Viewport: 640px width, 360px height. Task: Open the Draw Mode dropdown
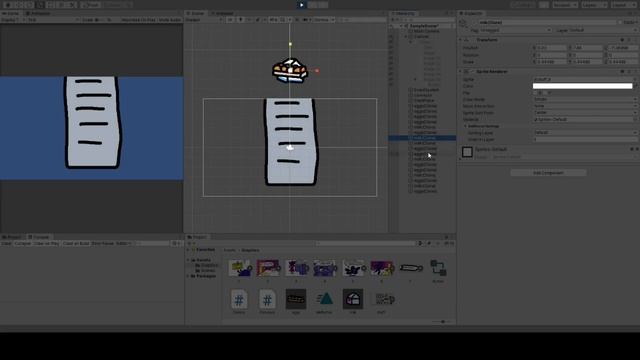[585, 99]
